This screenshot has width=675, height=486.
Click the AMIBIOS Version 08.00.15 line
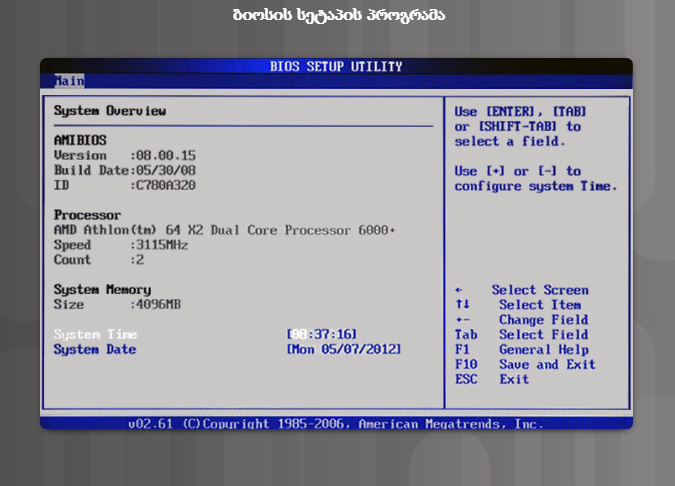125,156
